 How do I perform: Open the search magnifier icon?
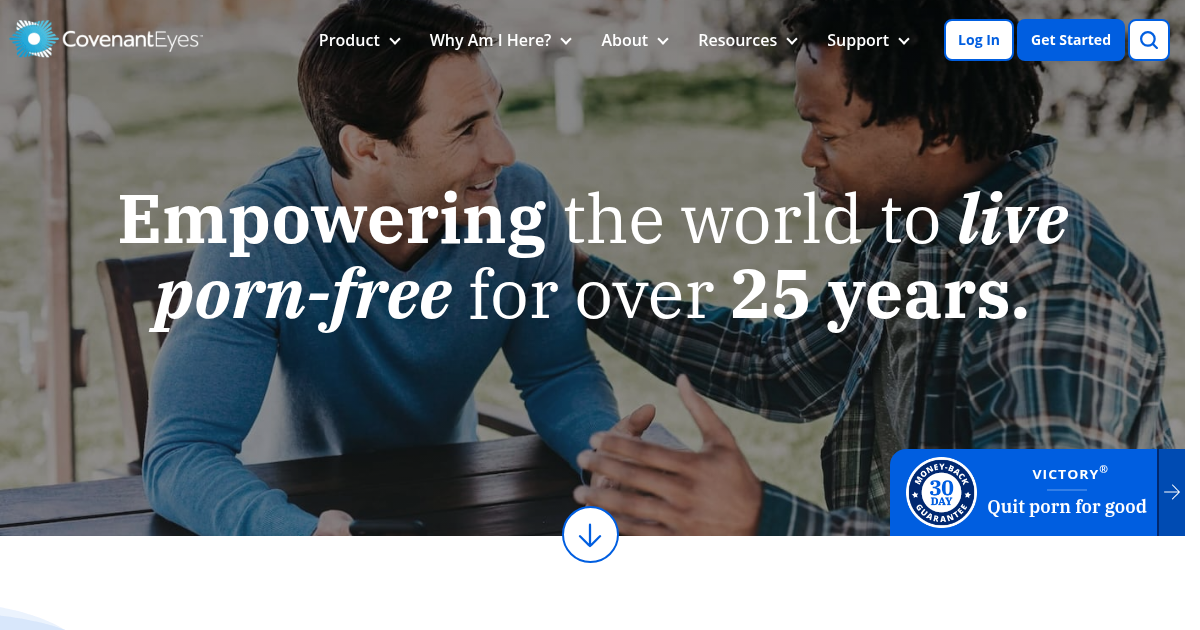(1149, 40)
